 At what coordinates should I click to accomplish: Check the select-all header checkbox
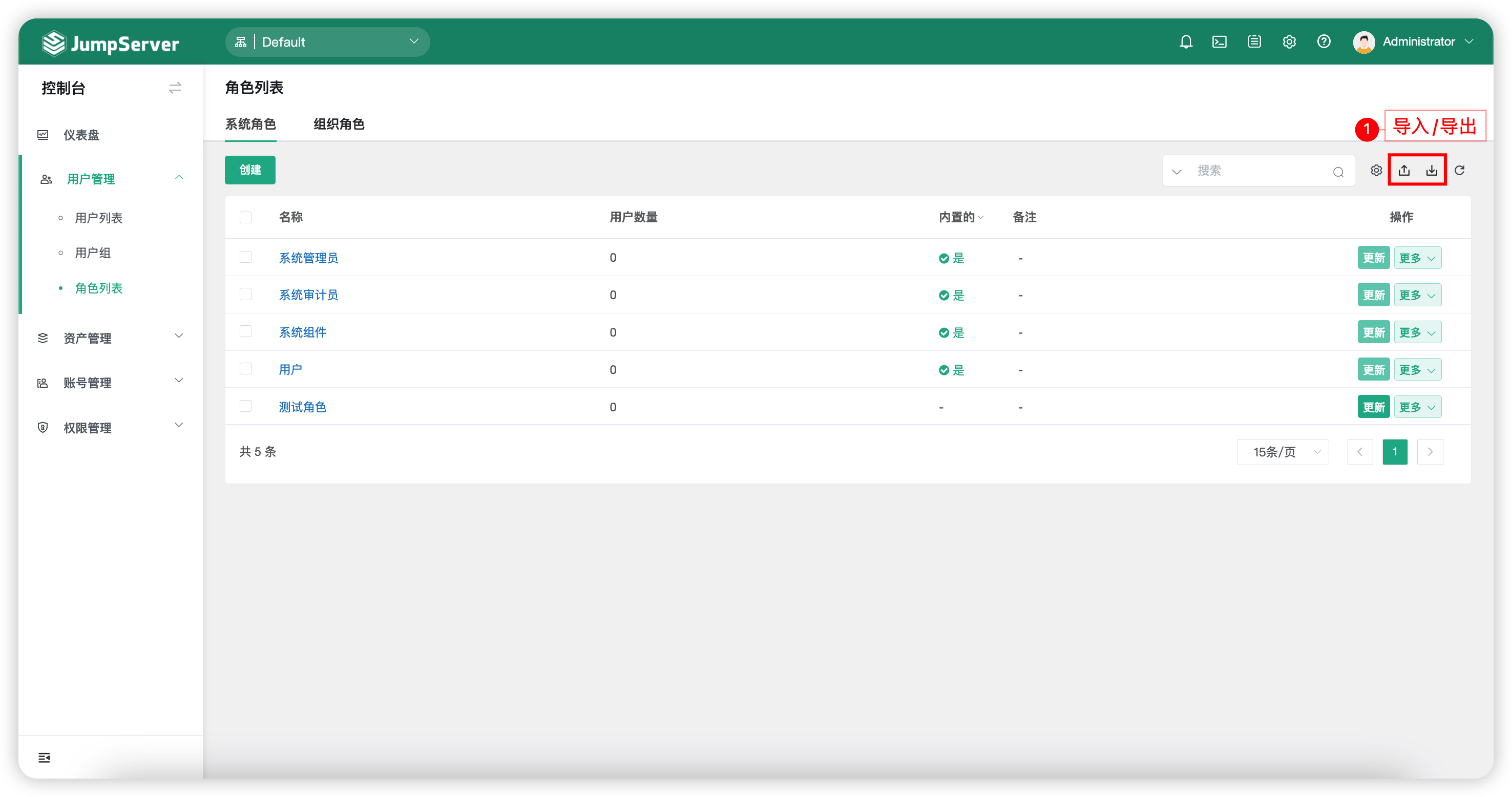click(245, 217)
